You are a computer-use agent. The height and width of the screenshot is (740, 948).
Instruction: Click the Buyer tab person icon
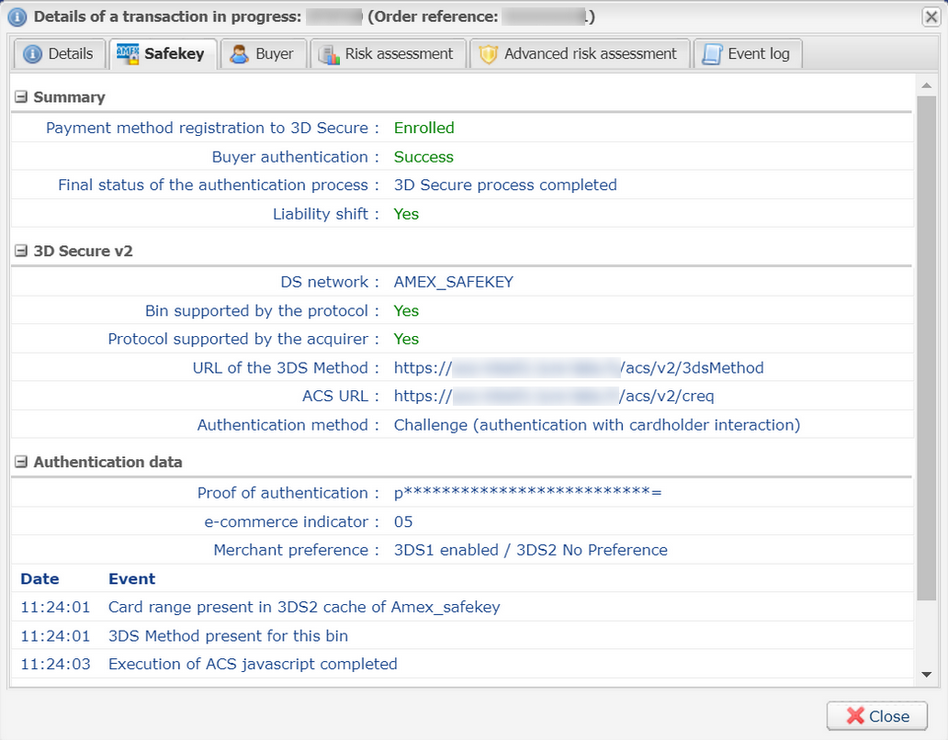point(239,54)
